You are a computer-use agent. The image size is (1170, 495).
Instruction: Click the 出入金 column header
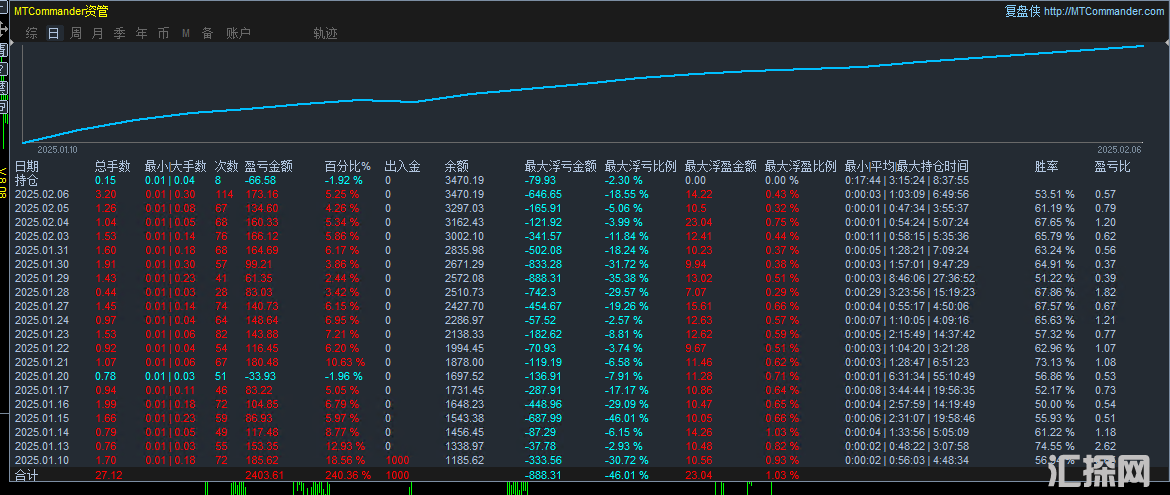tap(403, 166)
